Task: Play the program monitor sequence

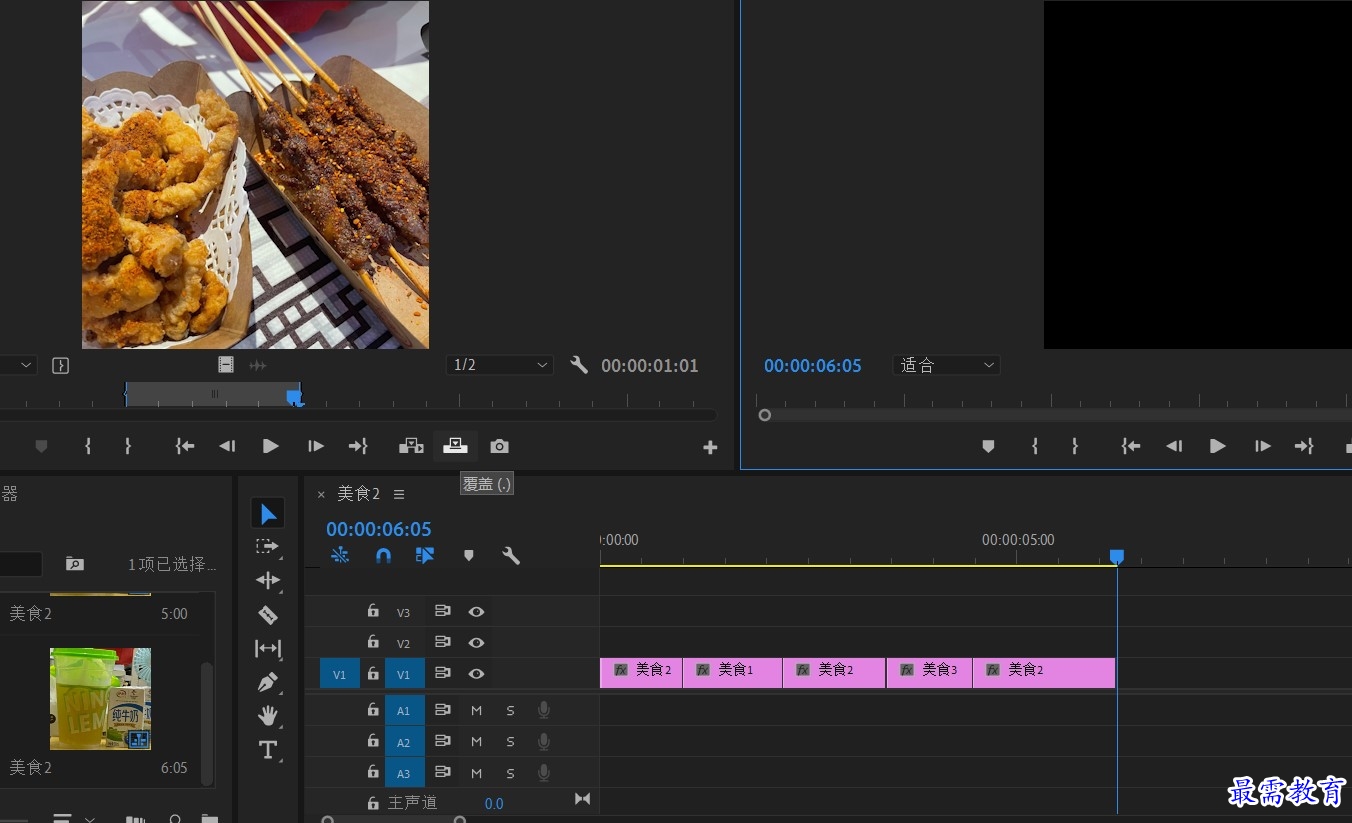Action: pos(1217,447)
